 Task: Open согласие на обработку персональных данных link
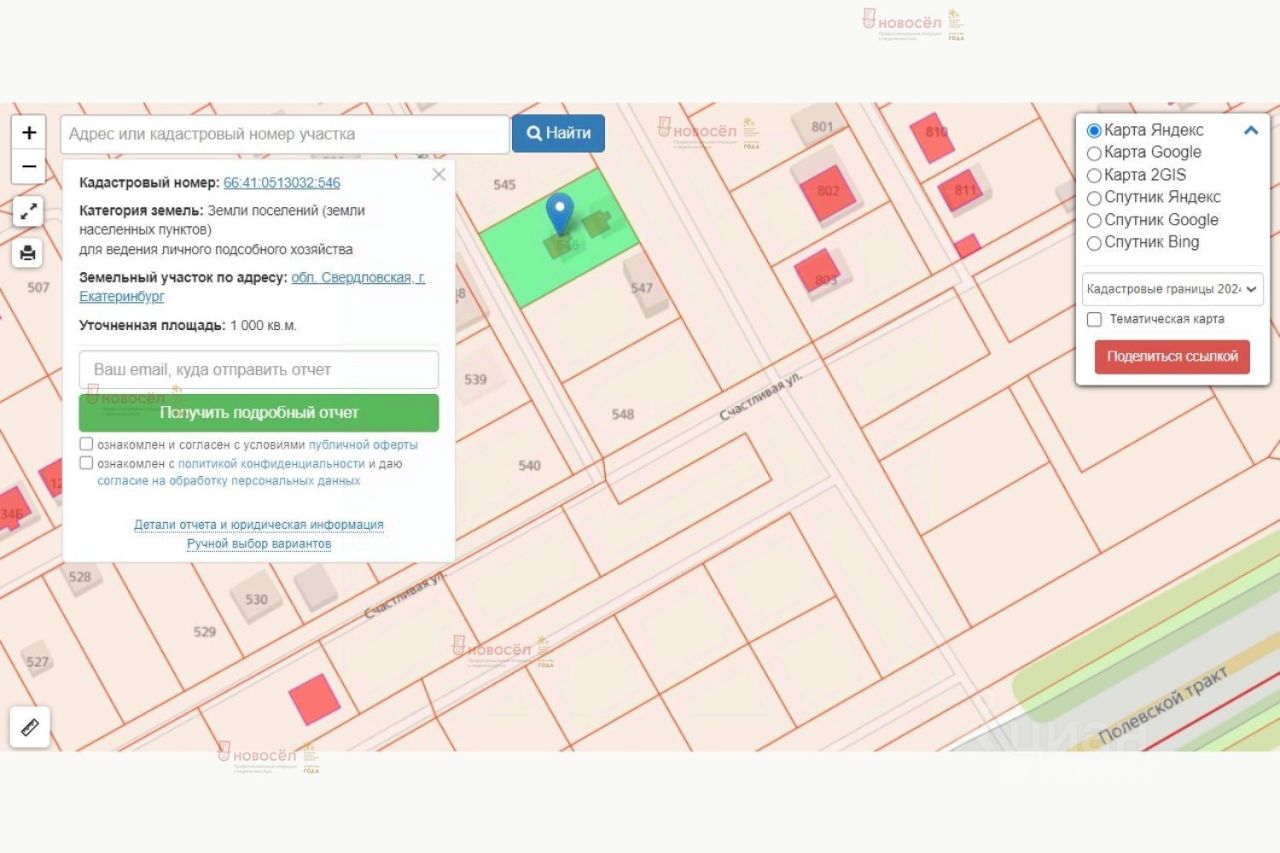pyautogui.click(x=229, y=481)
